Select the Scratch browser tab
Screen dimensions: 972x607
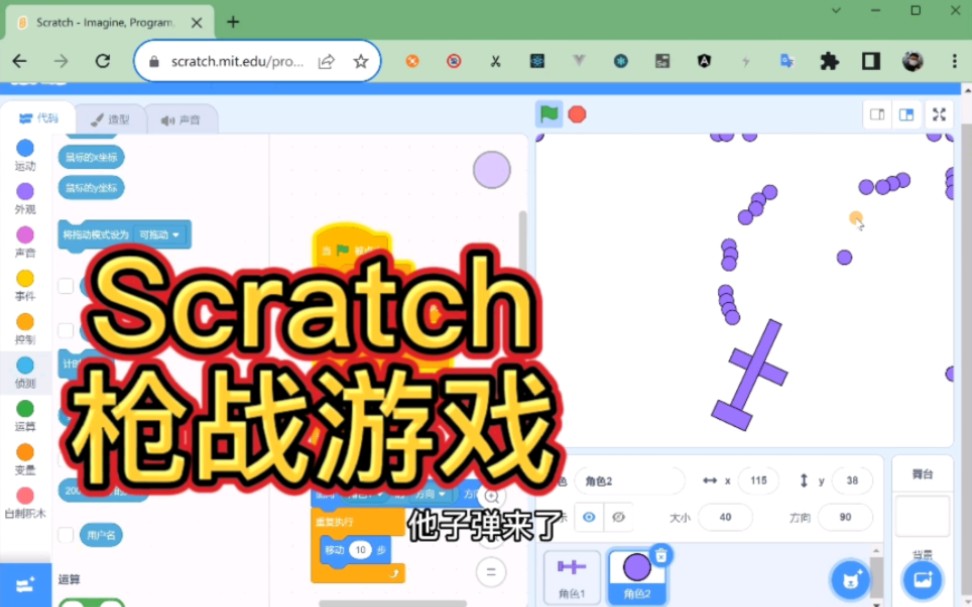[108, 22]
